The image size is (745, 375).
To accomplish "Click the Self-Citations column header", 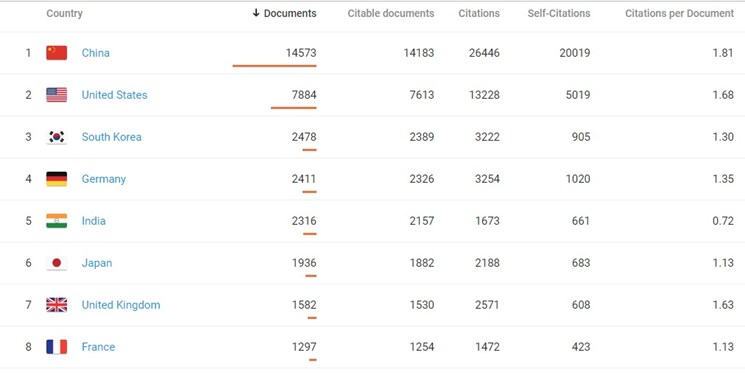I will pos(559,13).
